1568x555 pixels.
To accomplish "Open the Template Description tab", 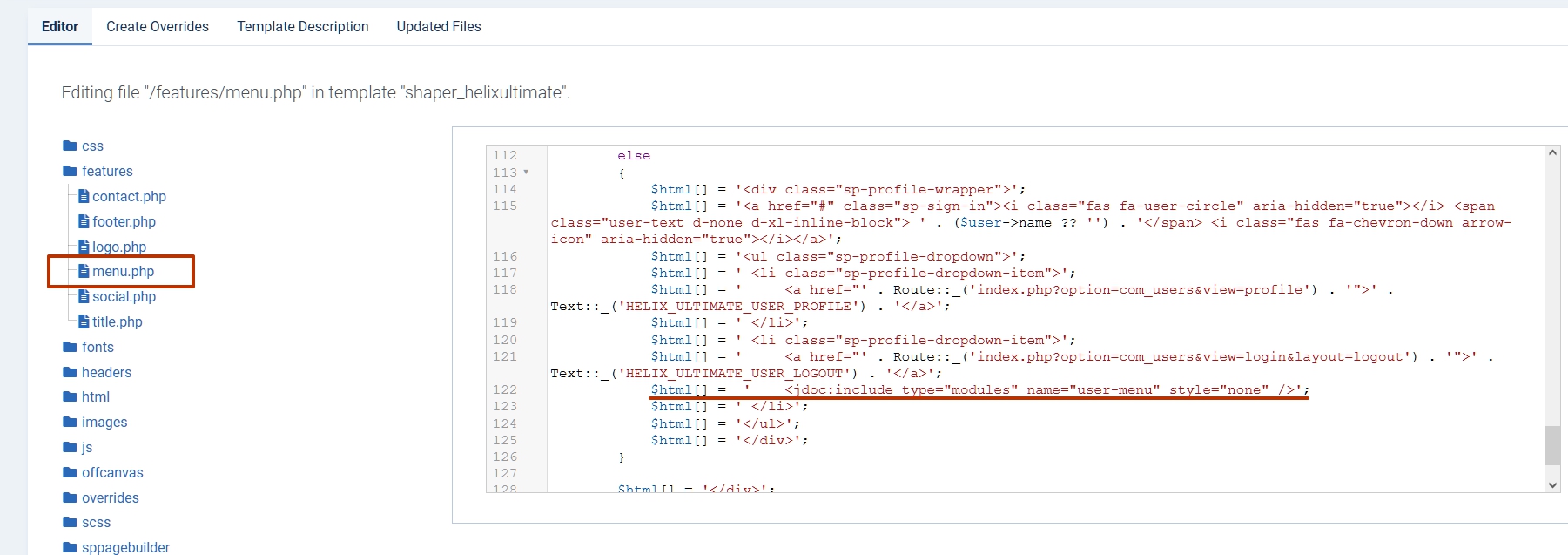I will pos(303,26).
